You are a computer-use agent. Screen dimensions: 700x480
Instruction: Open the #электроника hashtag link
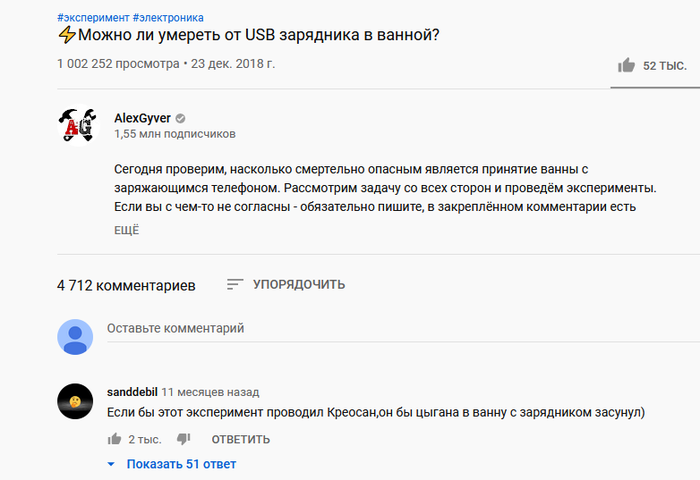pyautogui.click(x=168, y=18)
